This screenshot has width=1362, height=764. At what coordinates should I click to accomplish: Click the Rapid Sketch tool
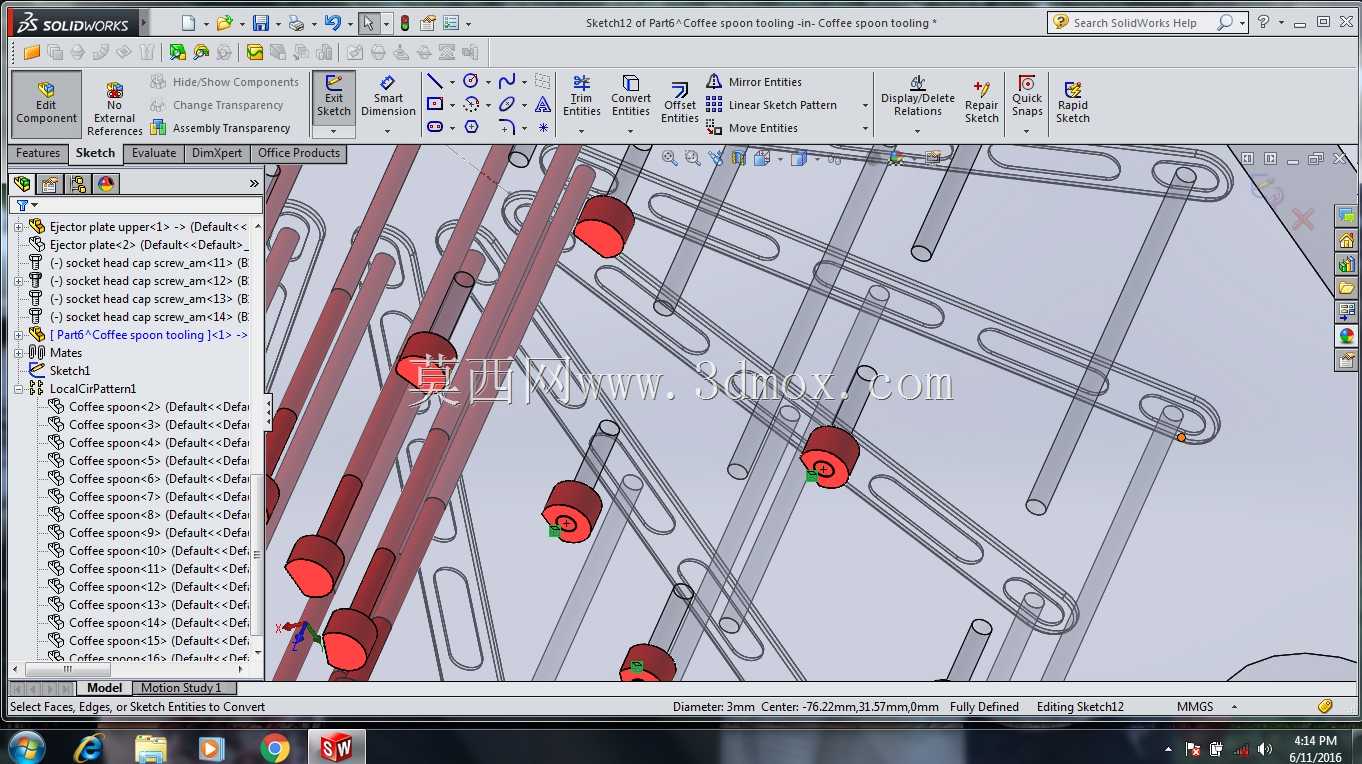[1073, 102]
